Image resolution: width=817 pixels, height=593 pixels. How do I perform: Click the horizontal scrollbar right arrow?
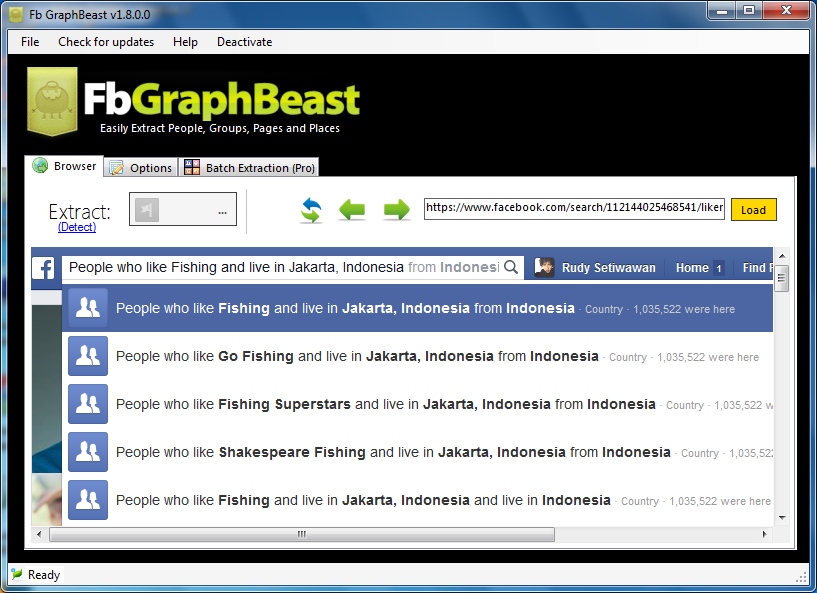pos(764,534)
